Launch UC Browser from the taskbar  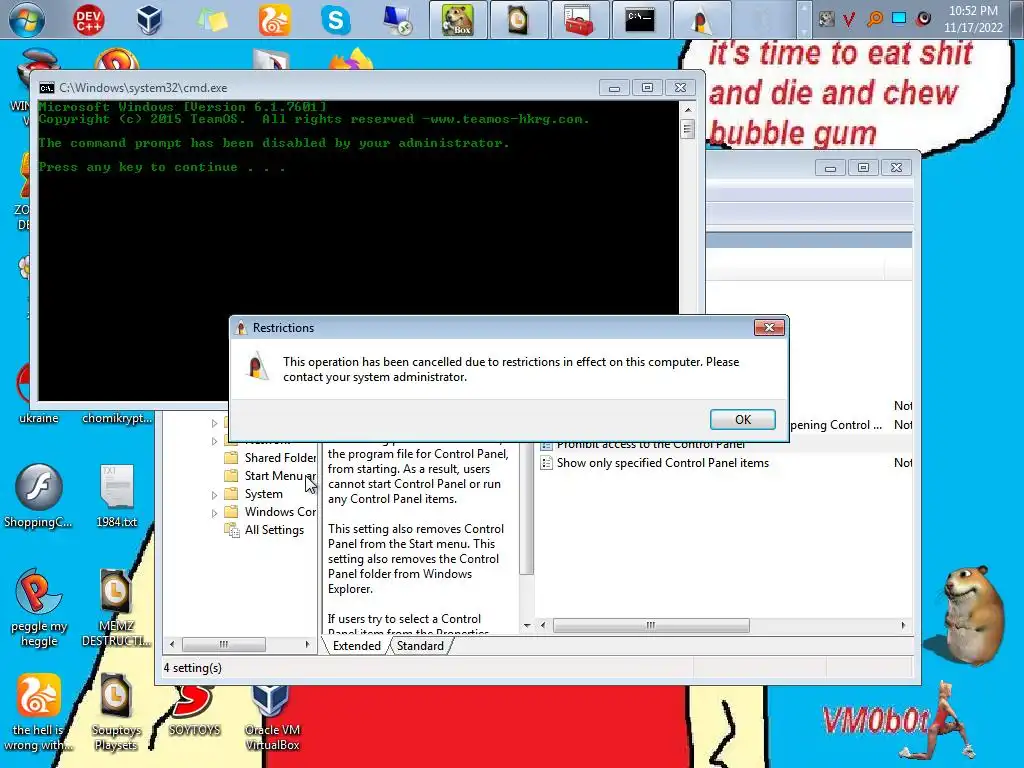(274, 20)
